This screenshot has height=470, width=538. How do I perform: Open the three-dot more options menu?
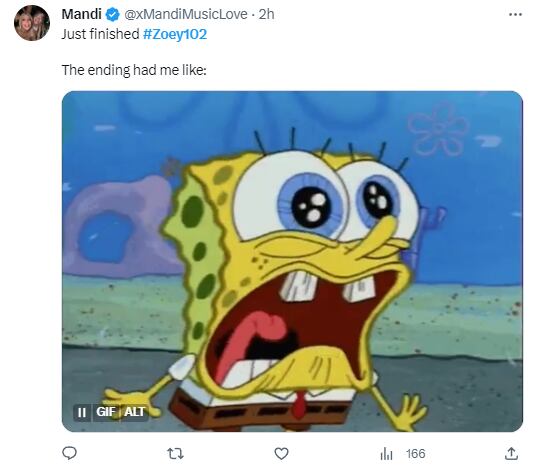coord(515,14)
